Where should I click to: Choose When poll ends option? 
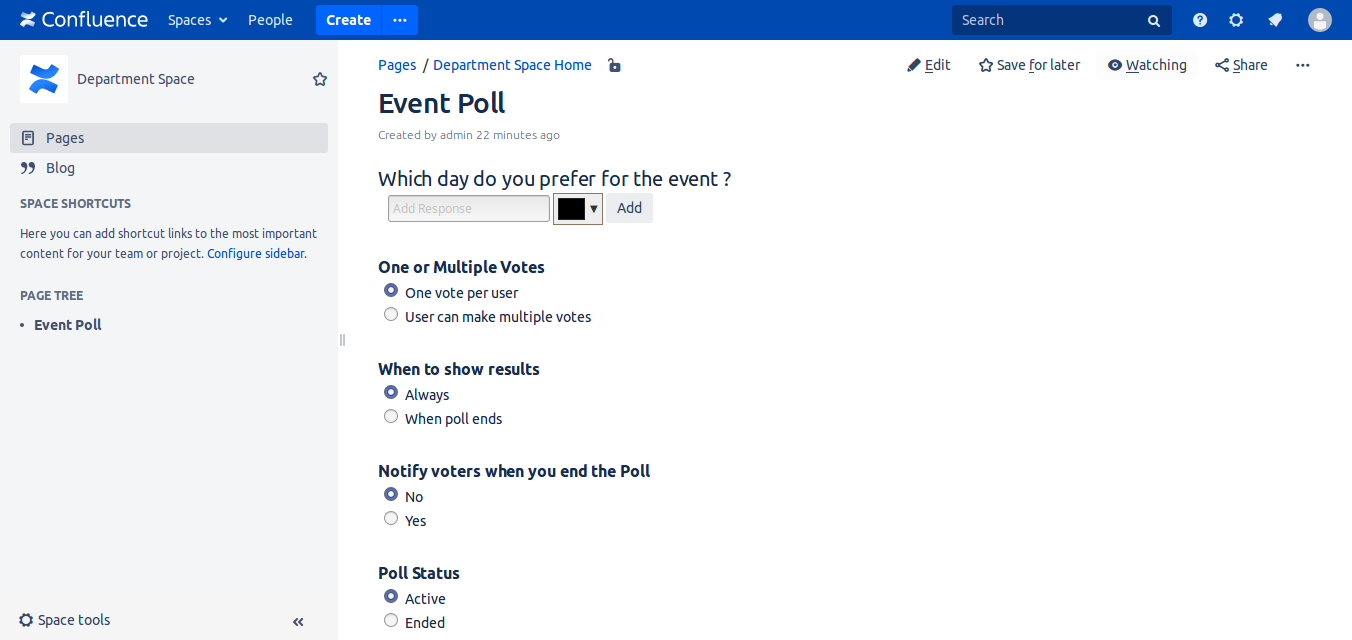click(391, 417)
